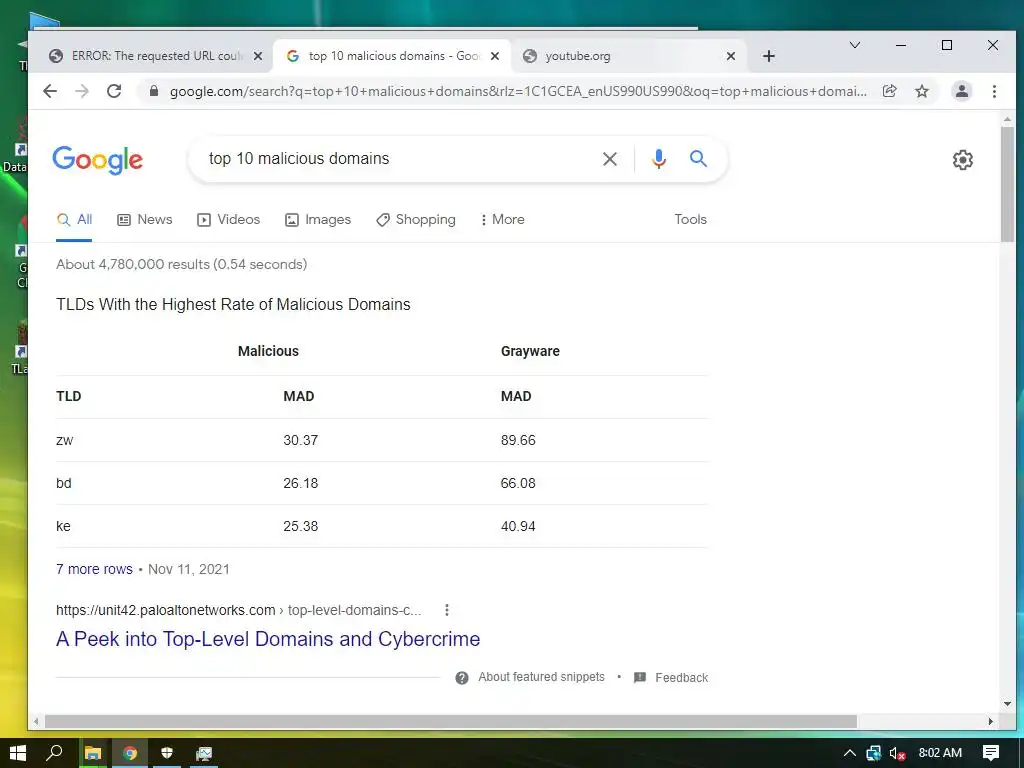The height and width of the screenshot is (768, 1024).
Task: Open the tab search chevron
Action: pos(854,45)
